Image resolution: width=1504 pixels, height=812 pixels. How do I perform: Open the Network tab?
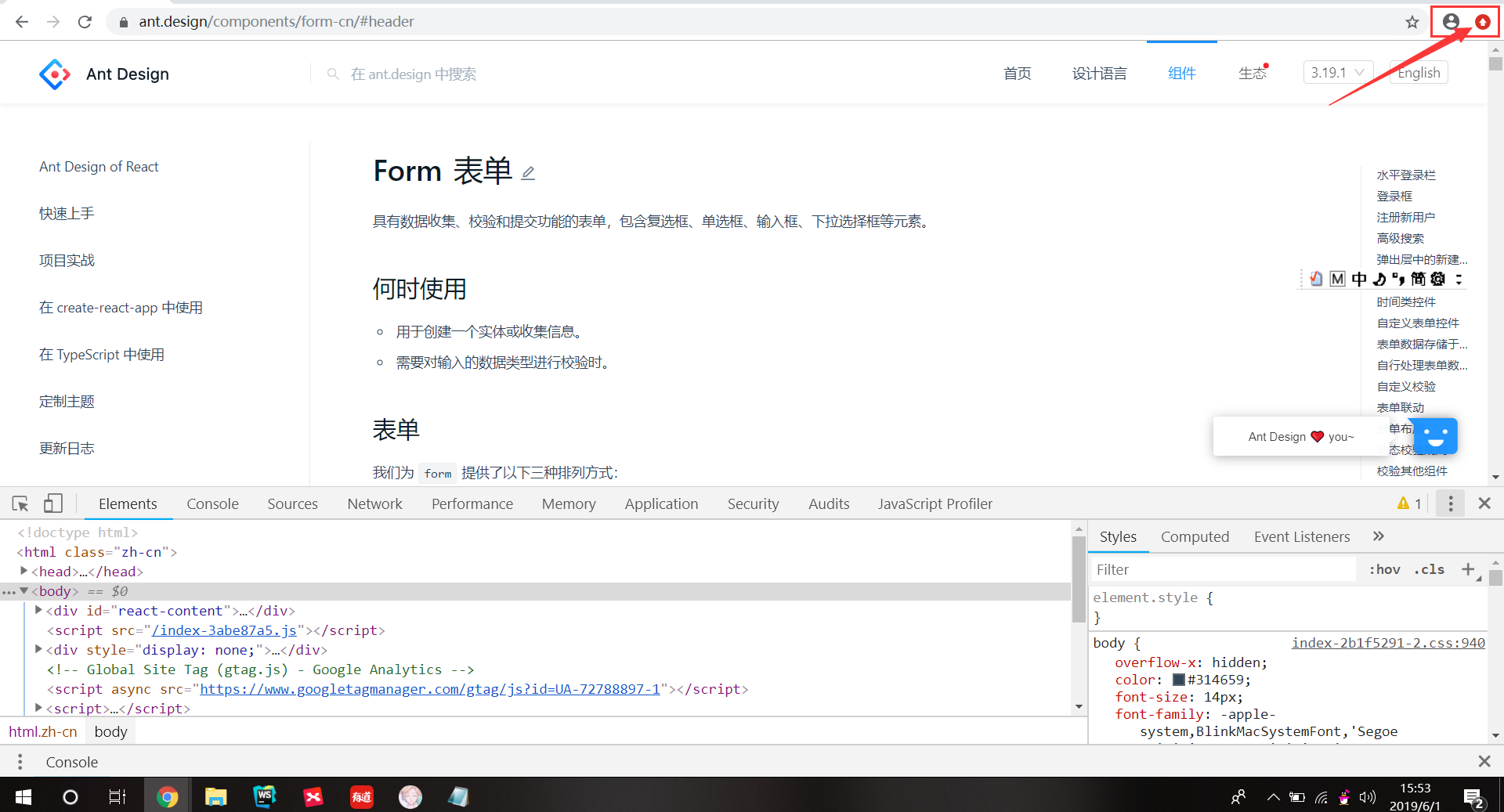click(374, 503)
